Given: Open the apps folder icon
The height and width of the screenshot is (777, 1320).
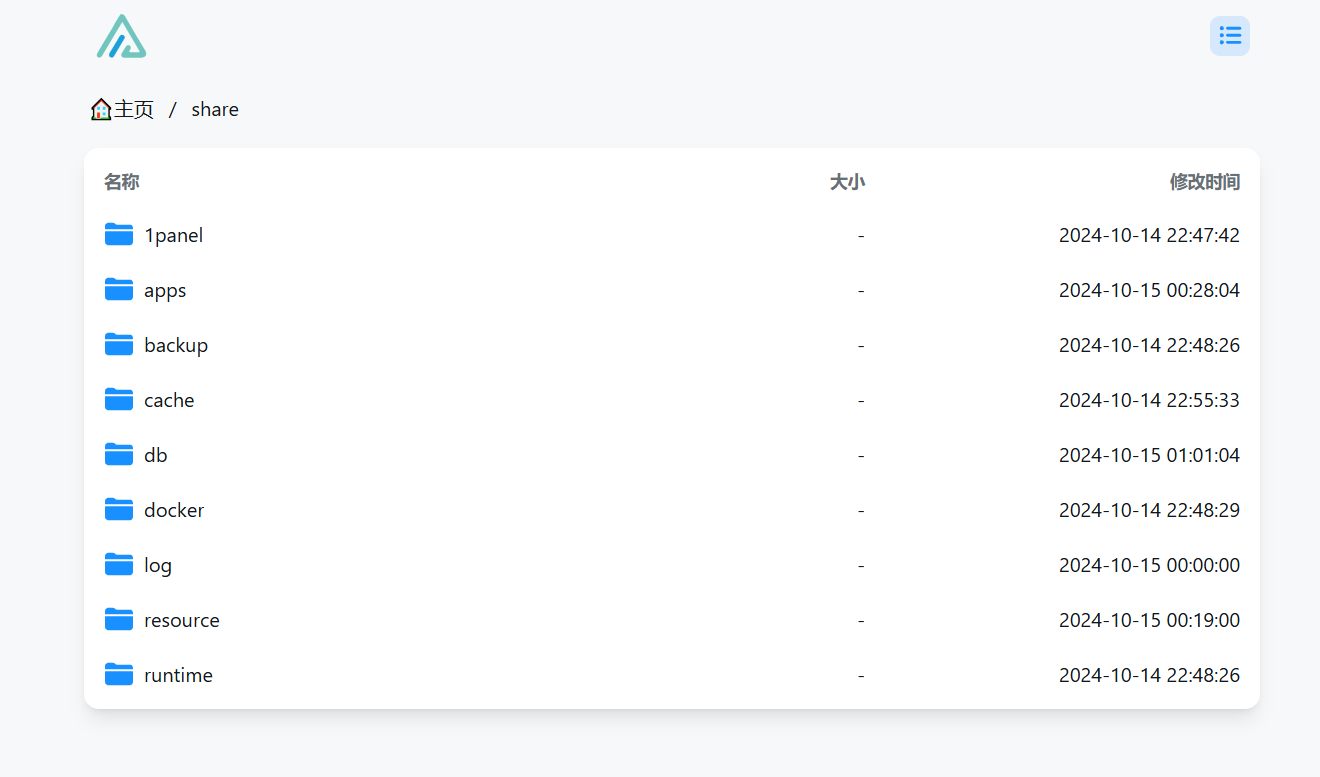Looking at the screenshot, I should click(x=119, y=290).
